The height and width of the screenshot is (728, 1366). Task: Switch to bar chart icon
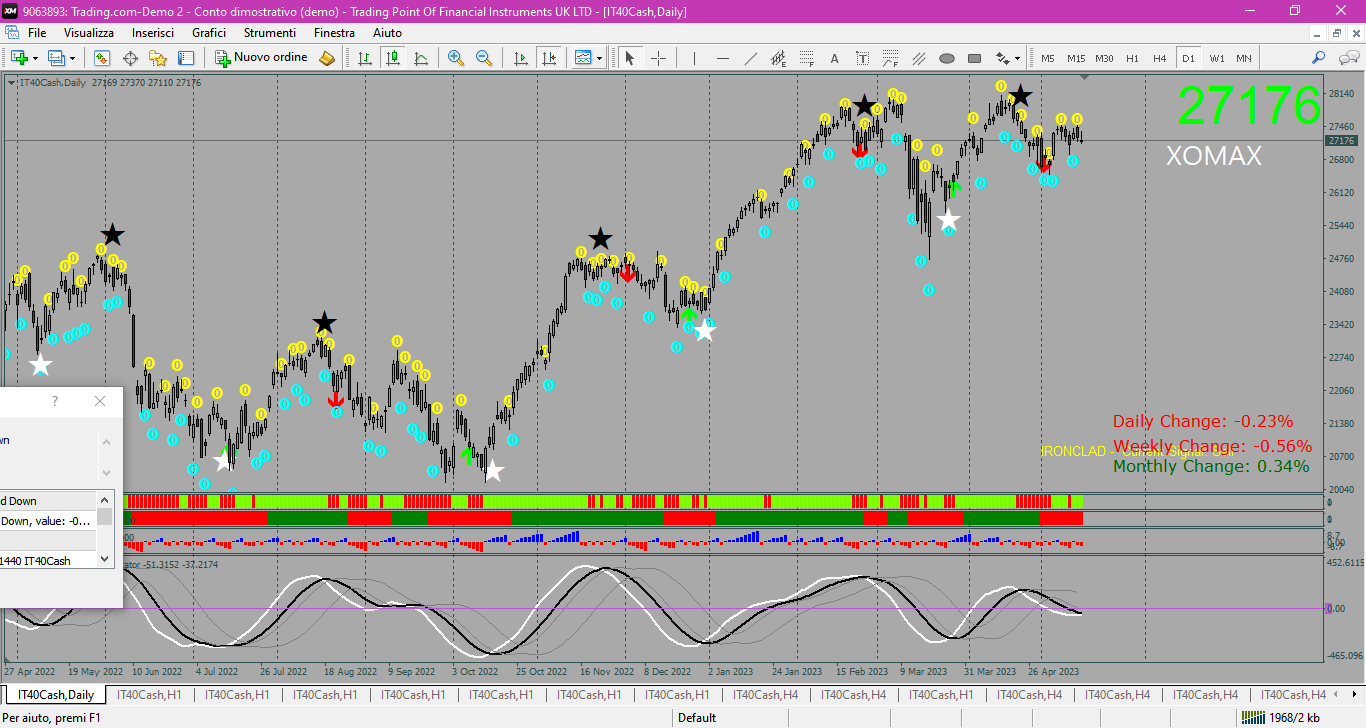365,58
